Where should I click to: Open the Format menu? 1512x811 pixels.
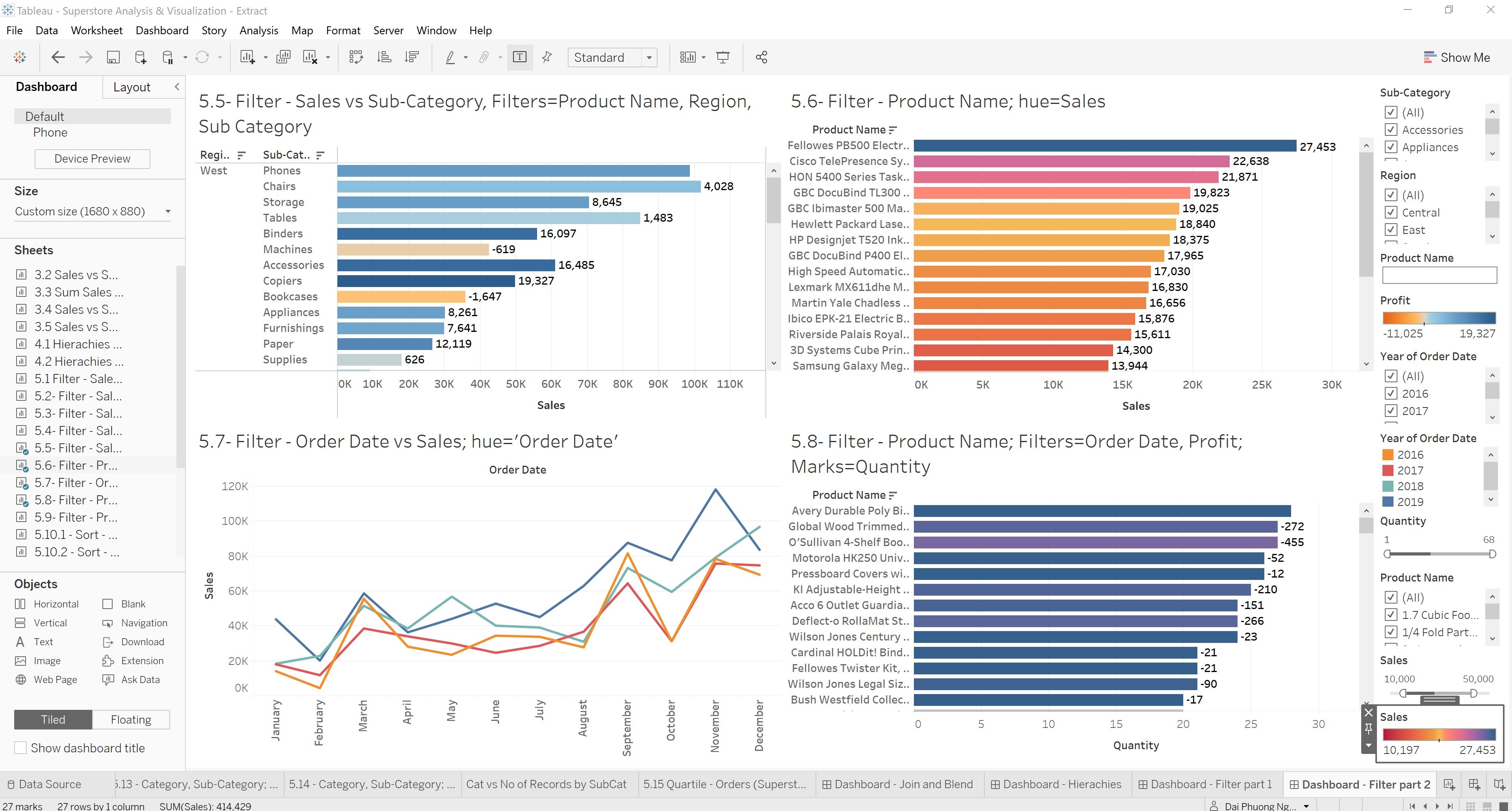343,31
